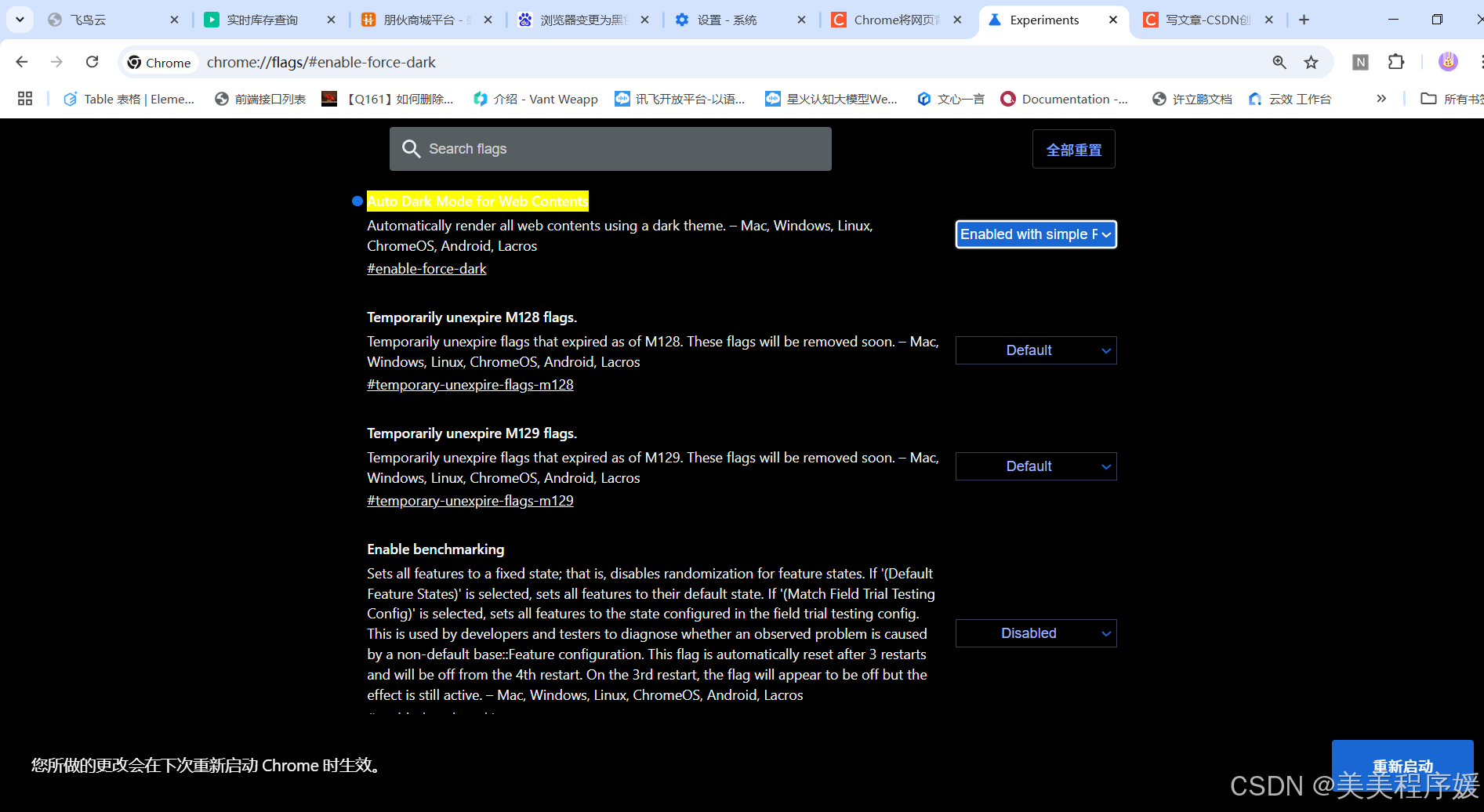
Task: Click the Chrome site info chip
Action: pyautogui.click(x=159, y=62)
